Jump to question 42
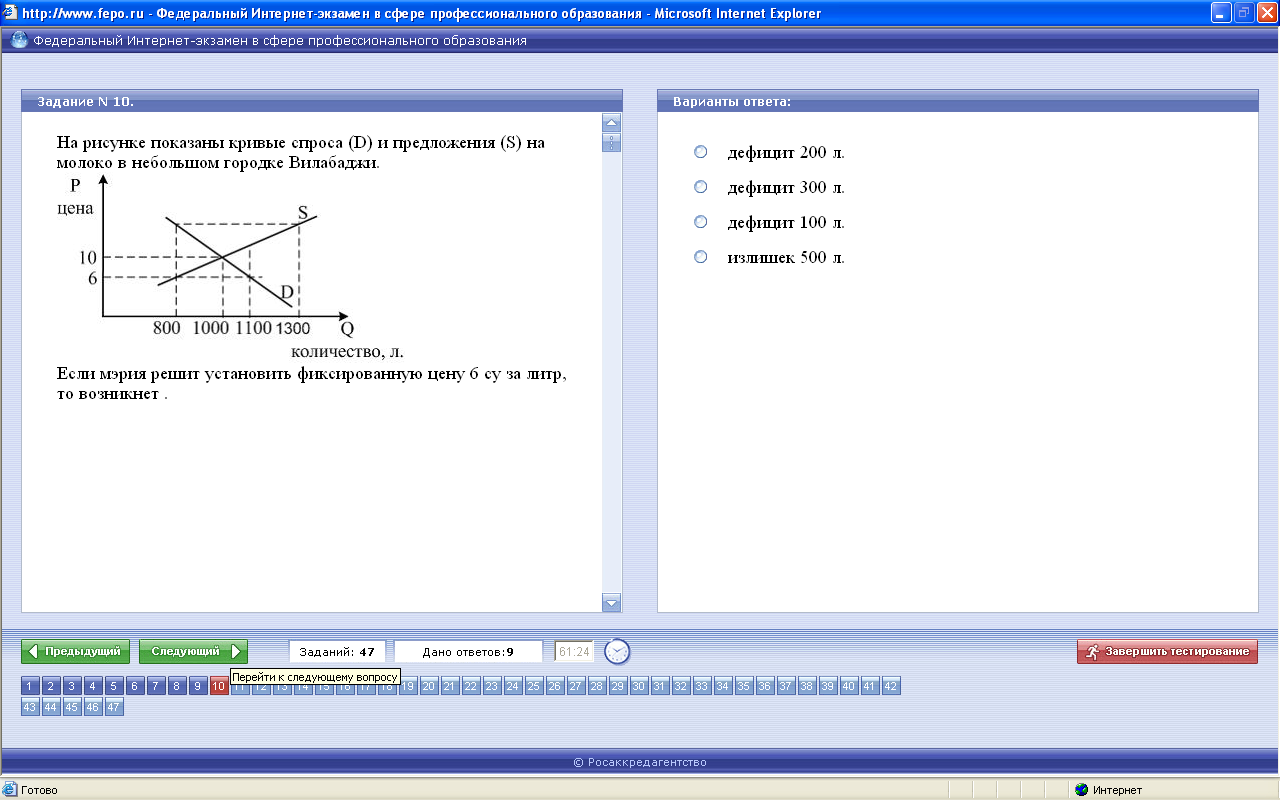The height and width of the screenshot is (800, 1280). (891, 686)
